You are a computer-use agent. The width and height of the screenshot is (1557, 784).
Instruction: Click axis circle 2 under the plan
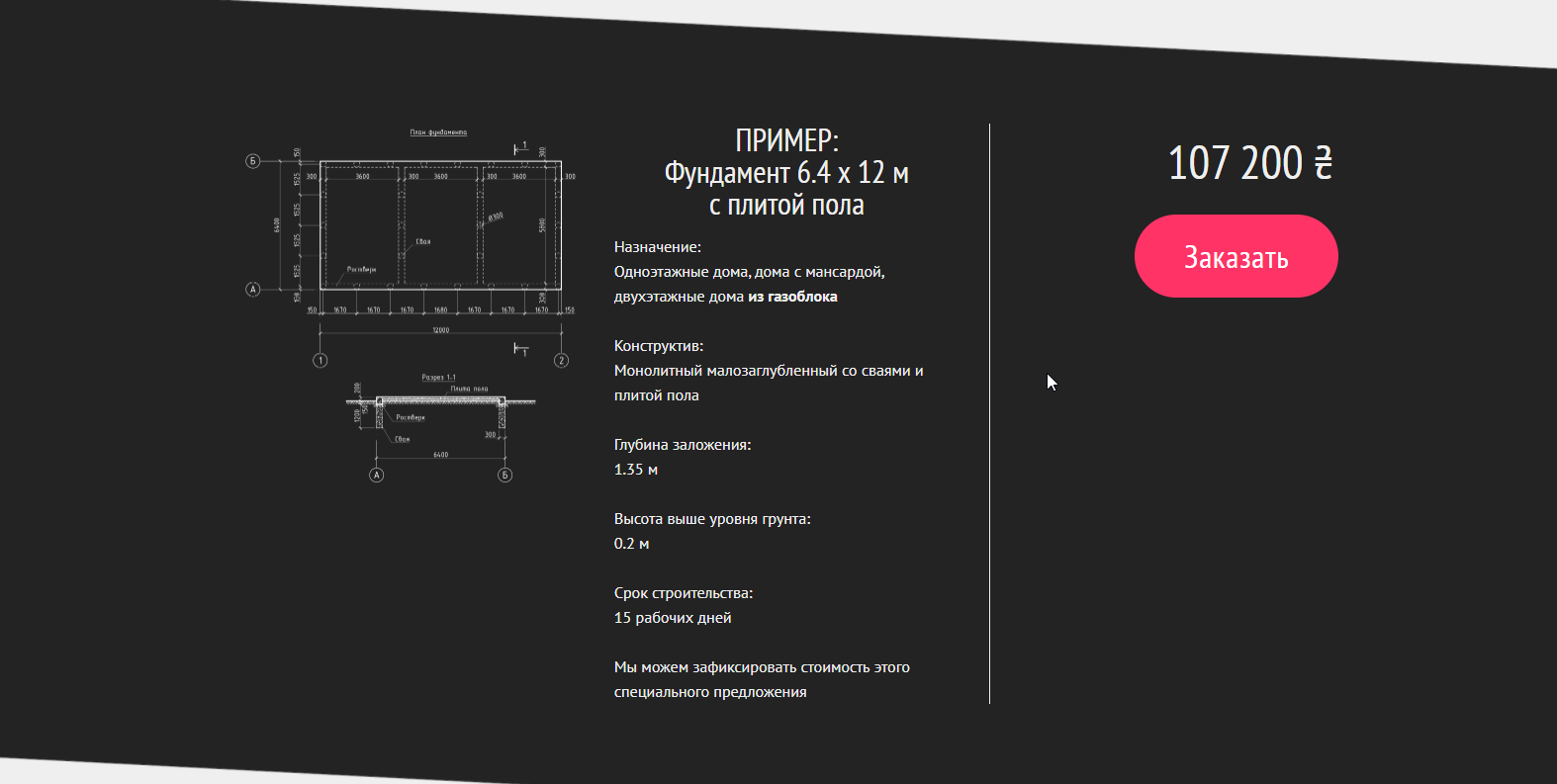[x=561, y=361]
